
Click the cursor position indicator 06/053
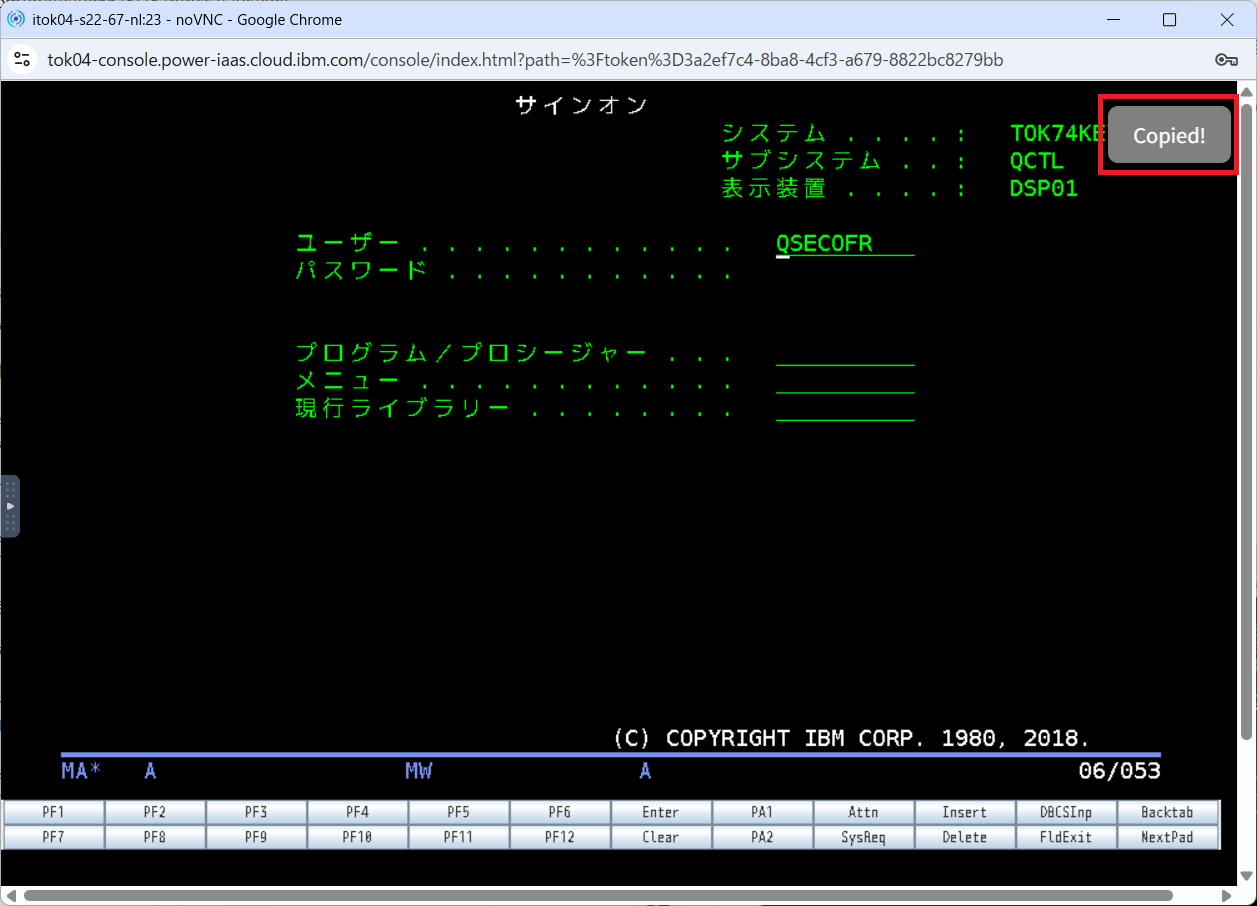click(x=1119, y=771)
